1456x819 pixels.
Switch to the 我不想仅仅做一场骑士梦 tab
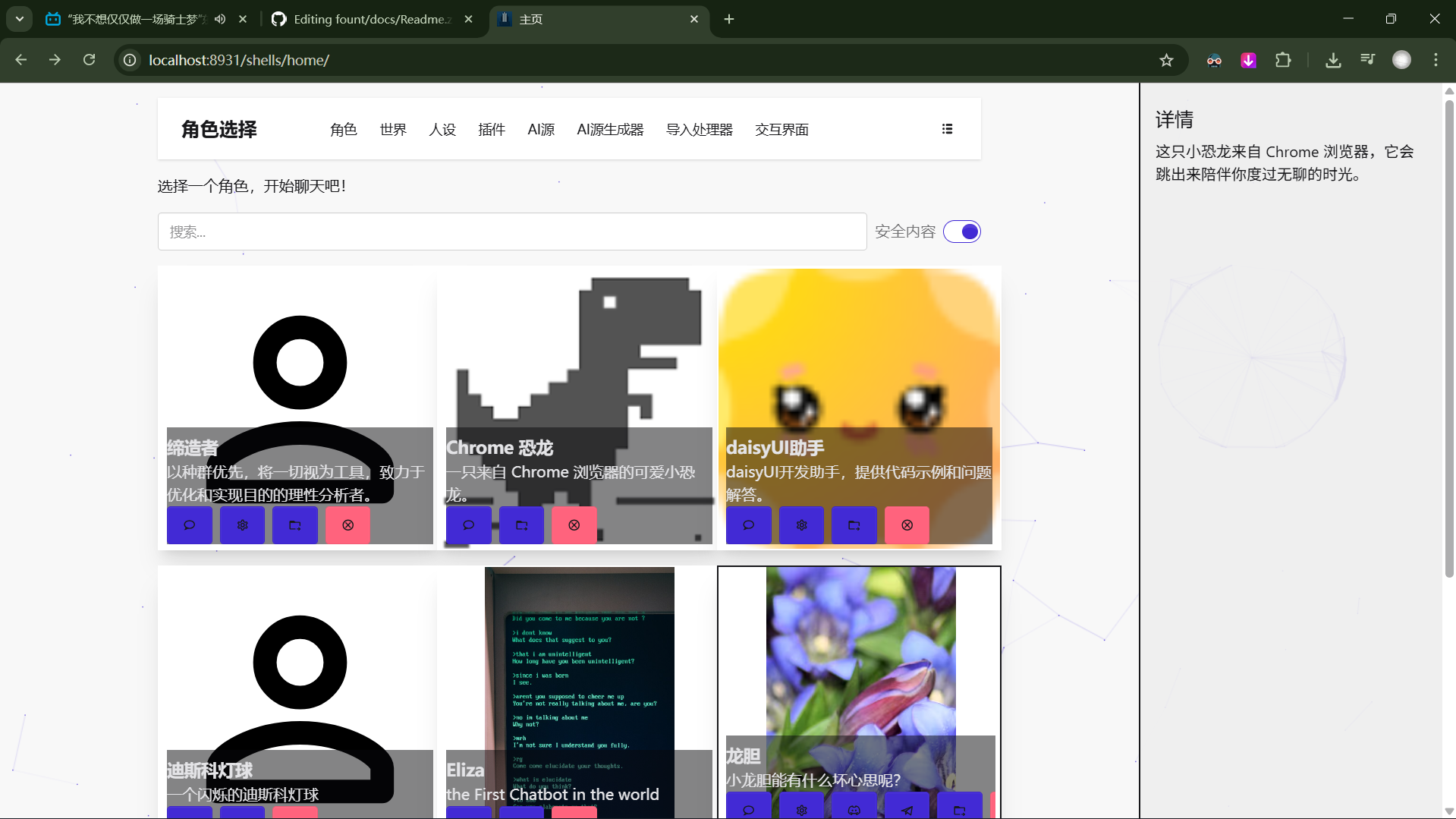click(137, 19)
